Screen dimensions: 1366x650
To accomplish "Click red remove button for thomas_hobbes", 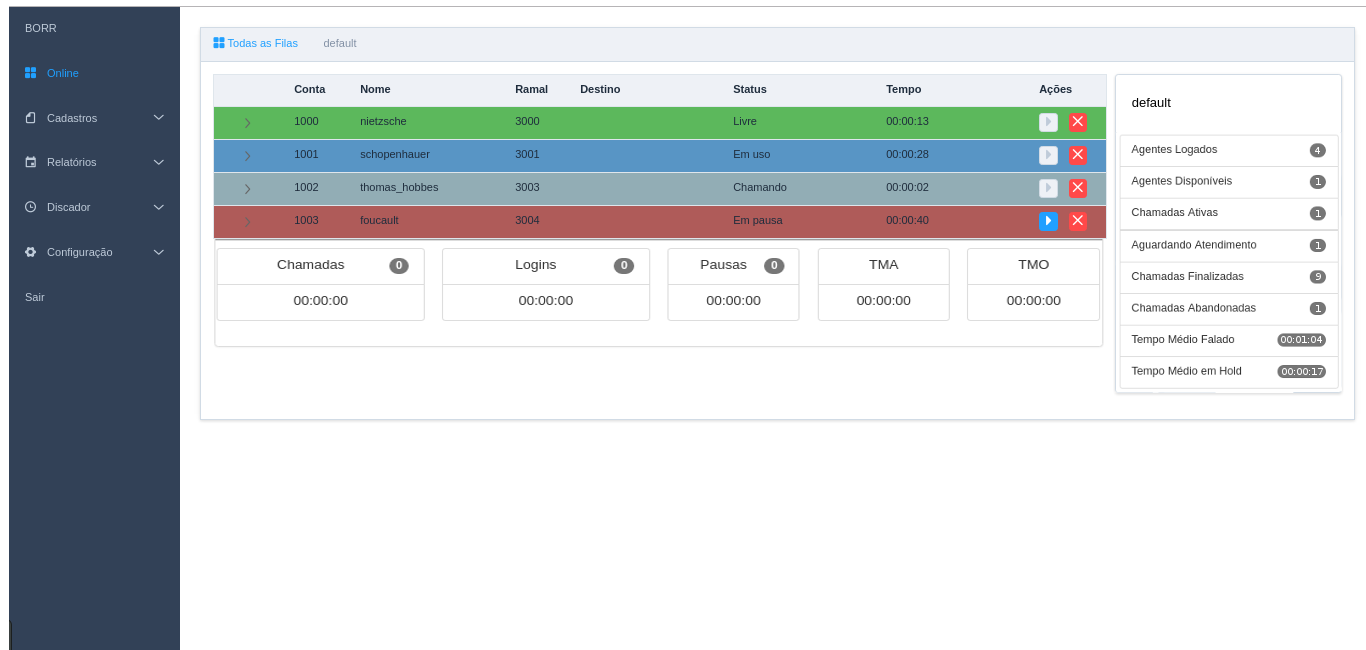I will click(x=1077, y=188).
